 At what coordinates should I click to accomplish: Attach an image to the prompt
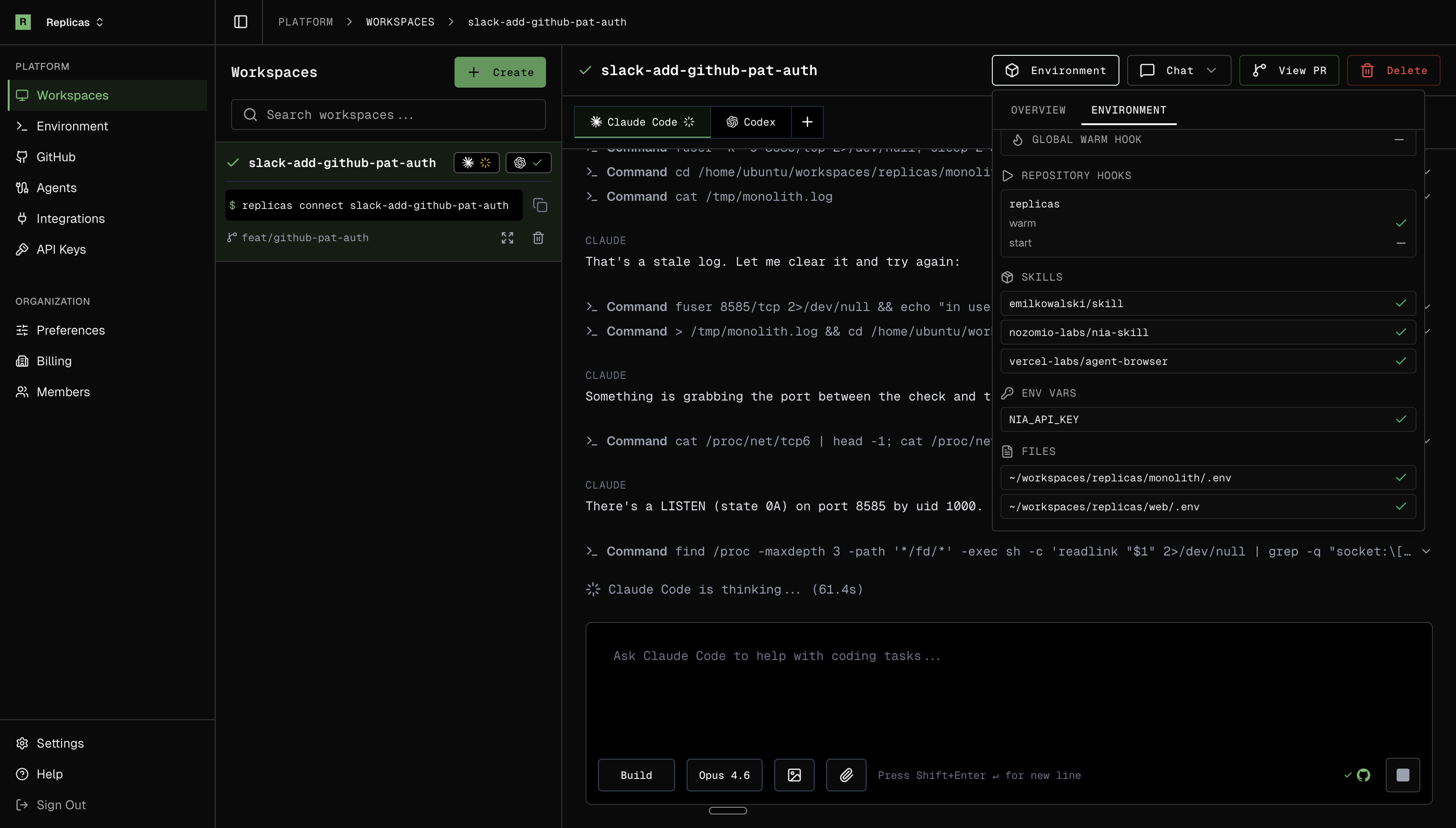click(794, 775)
